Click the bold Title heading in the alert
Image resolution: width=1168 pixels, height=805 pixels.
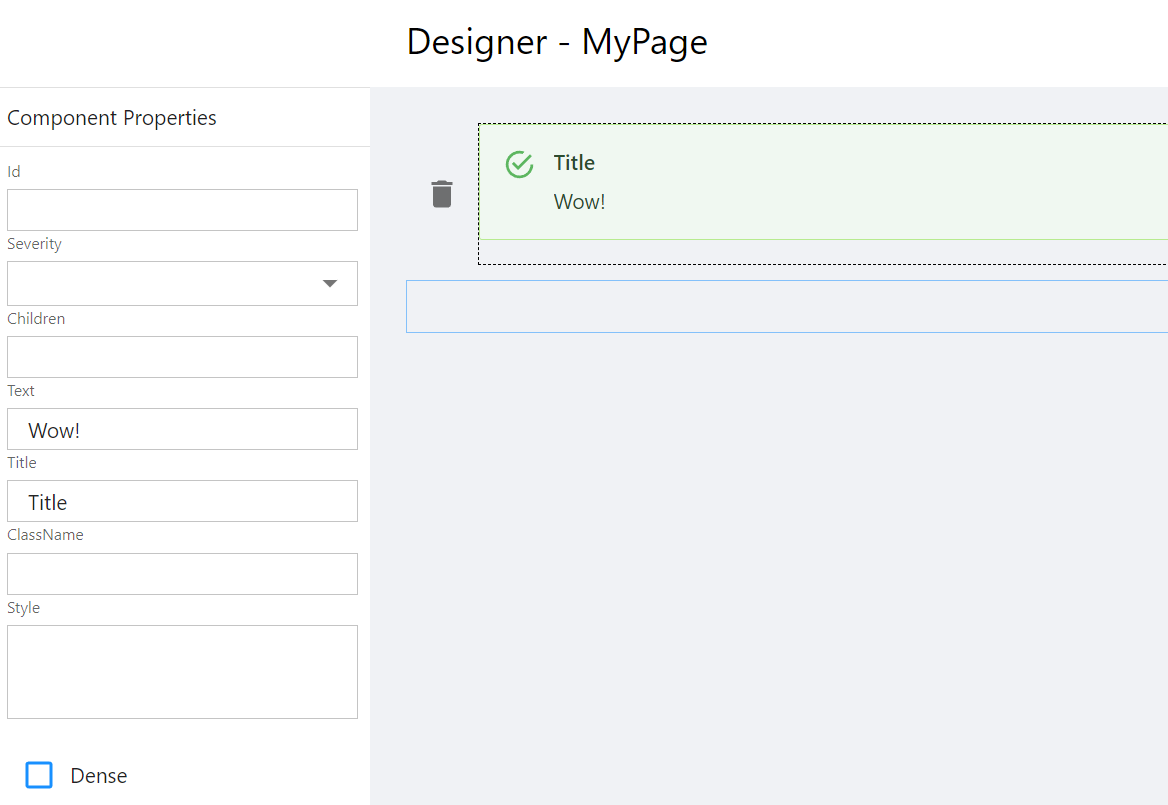pos(574,163)
